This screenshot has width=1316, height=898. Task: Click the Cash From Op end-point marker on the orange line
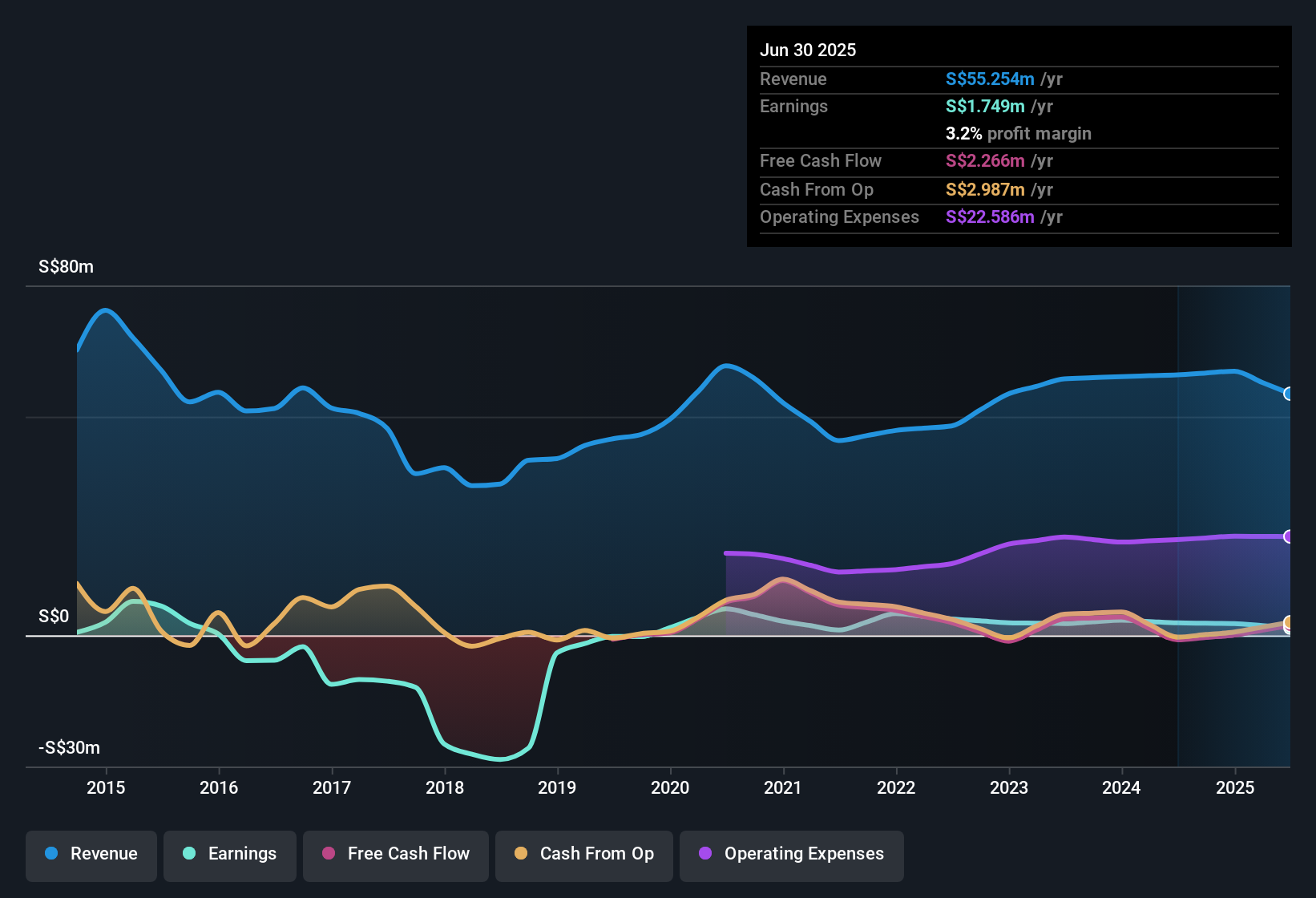[x=1289, y=622]
